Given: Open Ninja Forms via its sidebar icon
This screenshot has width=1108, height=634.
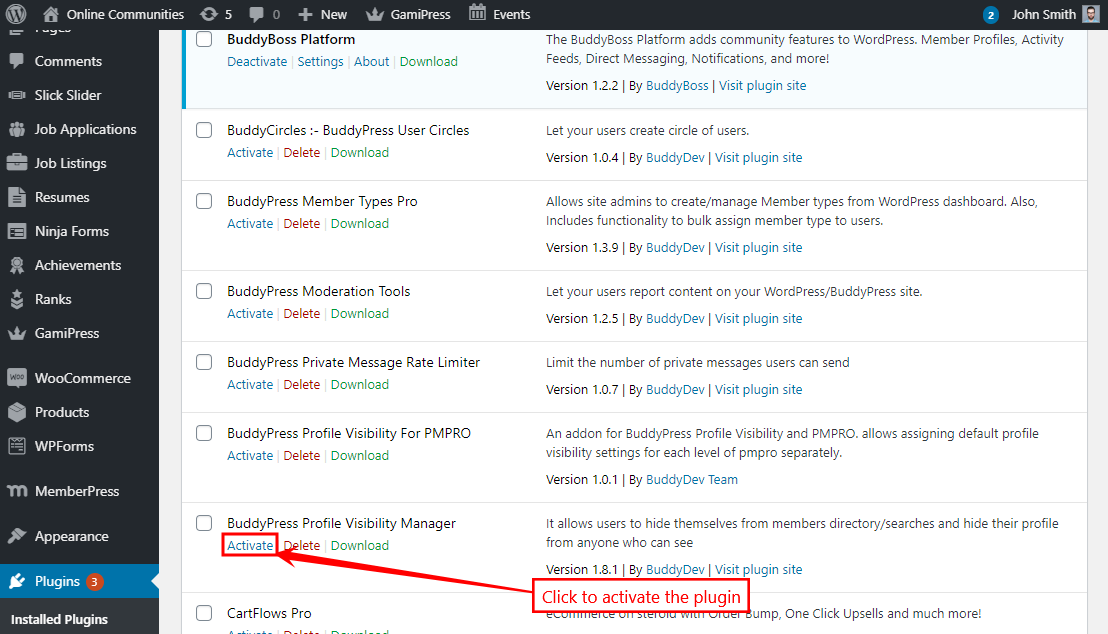Looking at the screenshot, I should [x=17, y=231].
